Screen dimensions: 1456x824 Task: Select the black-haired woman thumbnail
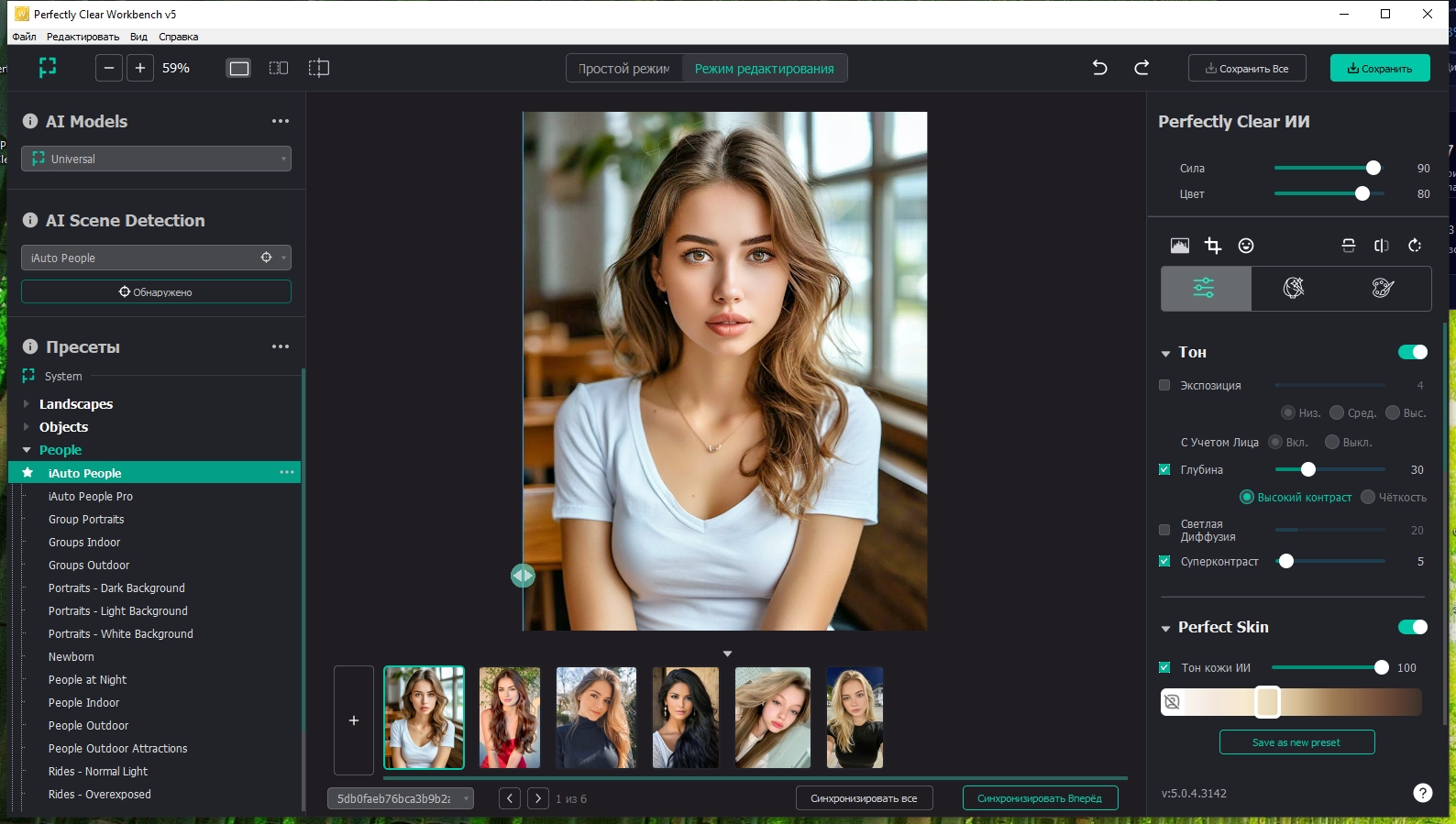685,718
